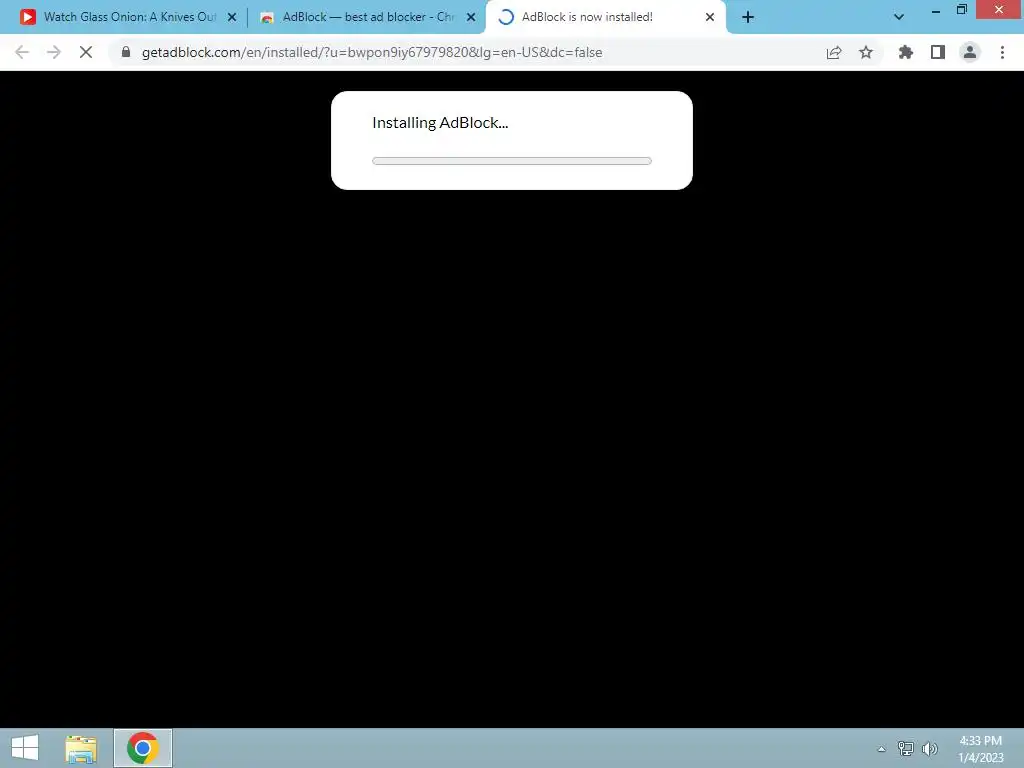Go back to previous page
1024x768 pixels.
(x=22, y=52)
